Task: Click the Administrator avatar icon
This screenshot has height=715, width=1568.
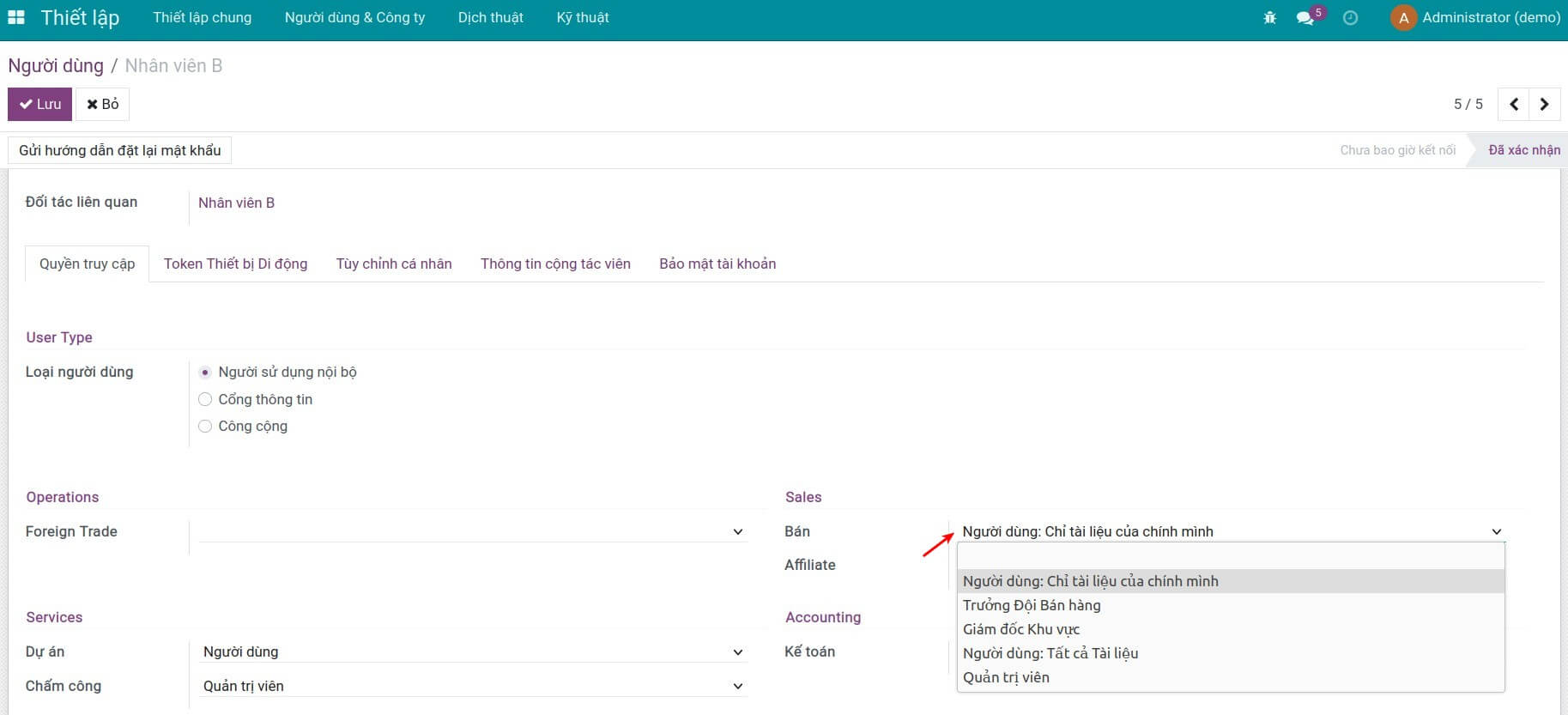Action: point(1403,18)
